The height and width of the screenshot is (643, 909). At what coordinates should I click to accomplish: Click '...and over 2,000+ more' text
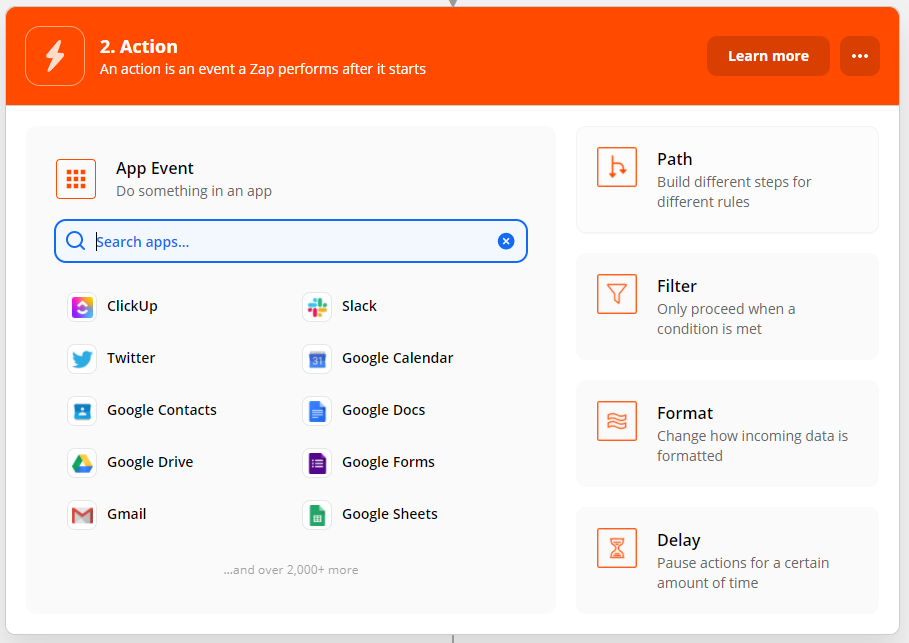coord(291,570)
